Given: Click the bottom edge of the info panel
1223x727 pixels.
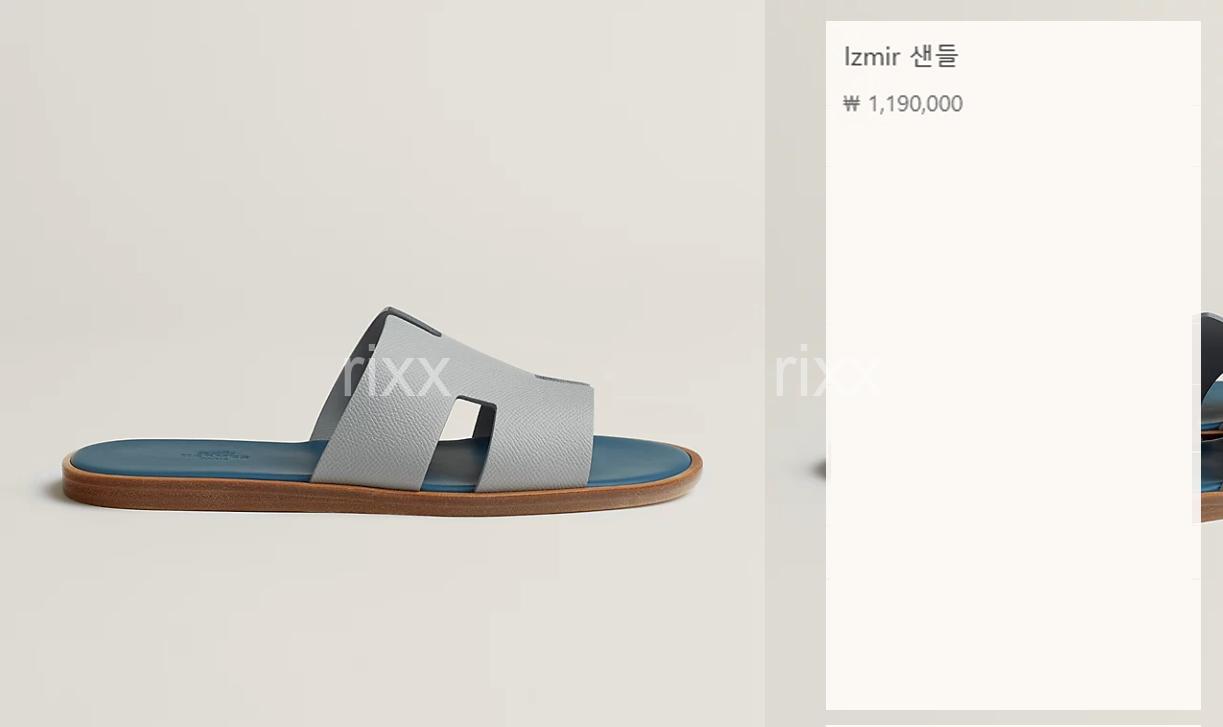Looking at the screenshot, I should 1013,708.
